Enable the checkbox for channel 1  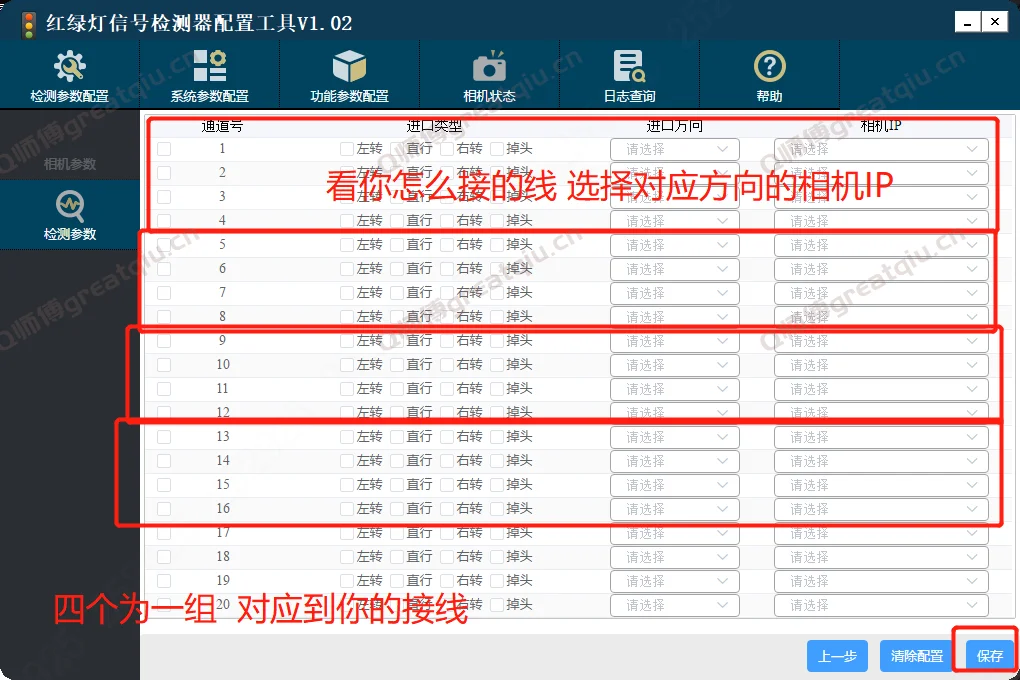164,148
